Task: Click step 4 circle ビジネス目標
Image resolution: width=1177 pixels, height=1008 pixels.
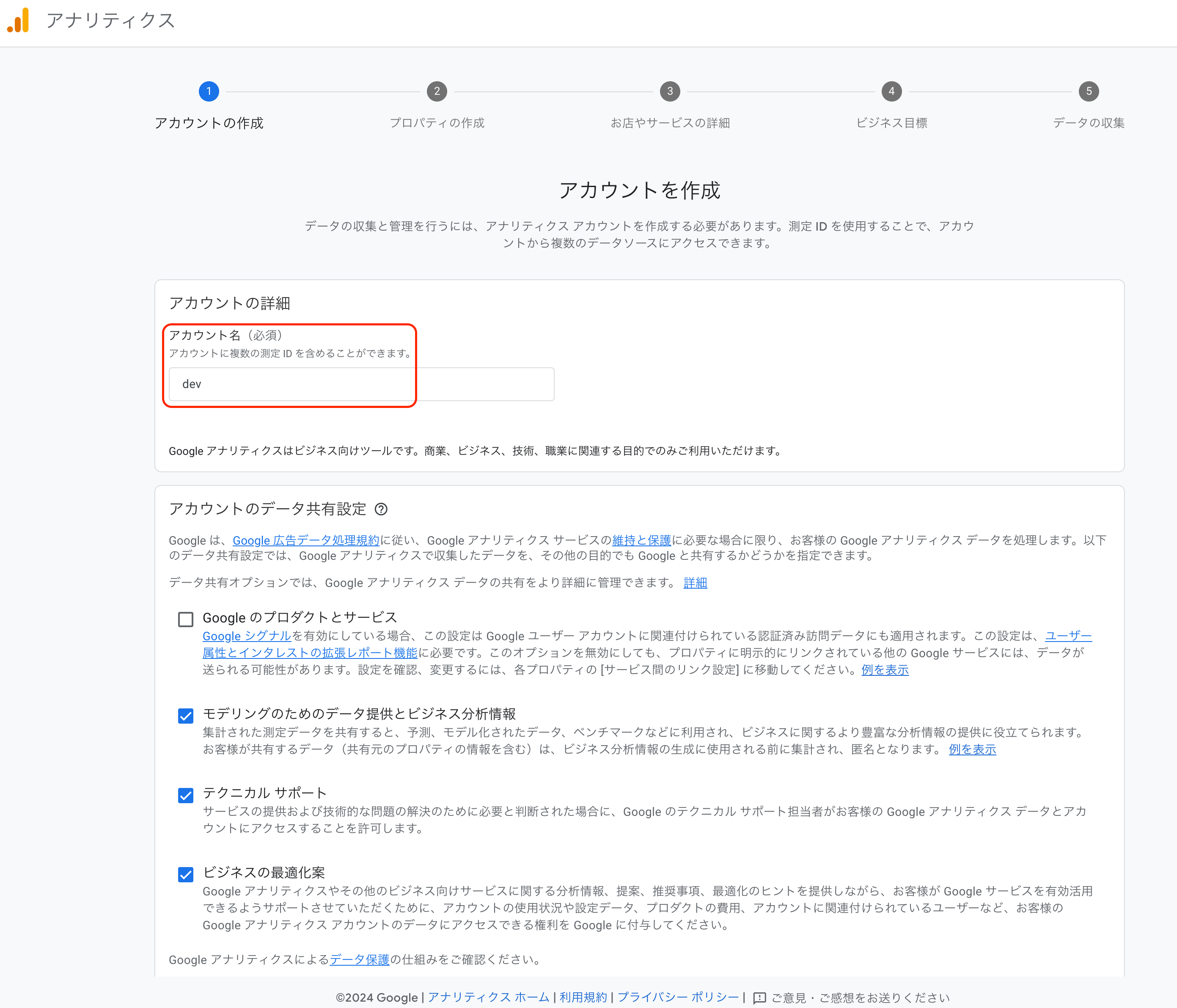Action: 891,91
